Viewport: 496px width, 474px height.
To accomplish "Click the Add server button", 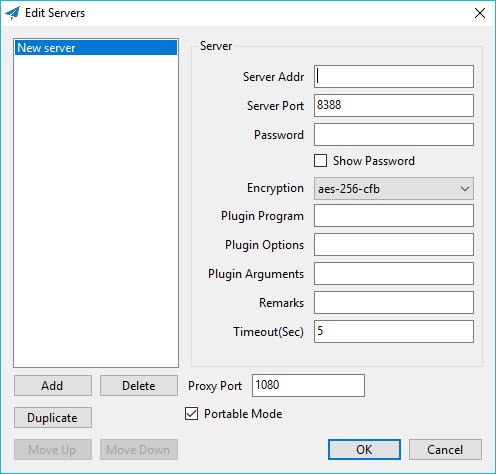I will pyautogui.click(x=53, y=386).
